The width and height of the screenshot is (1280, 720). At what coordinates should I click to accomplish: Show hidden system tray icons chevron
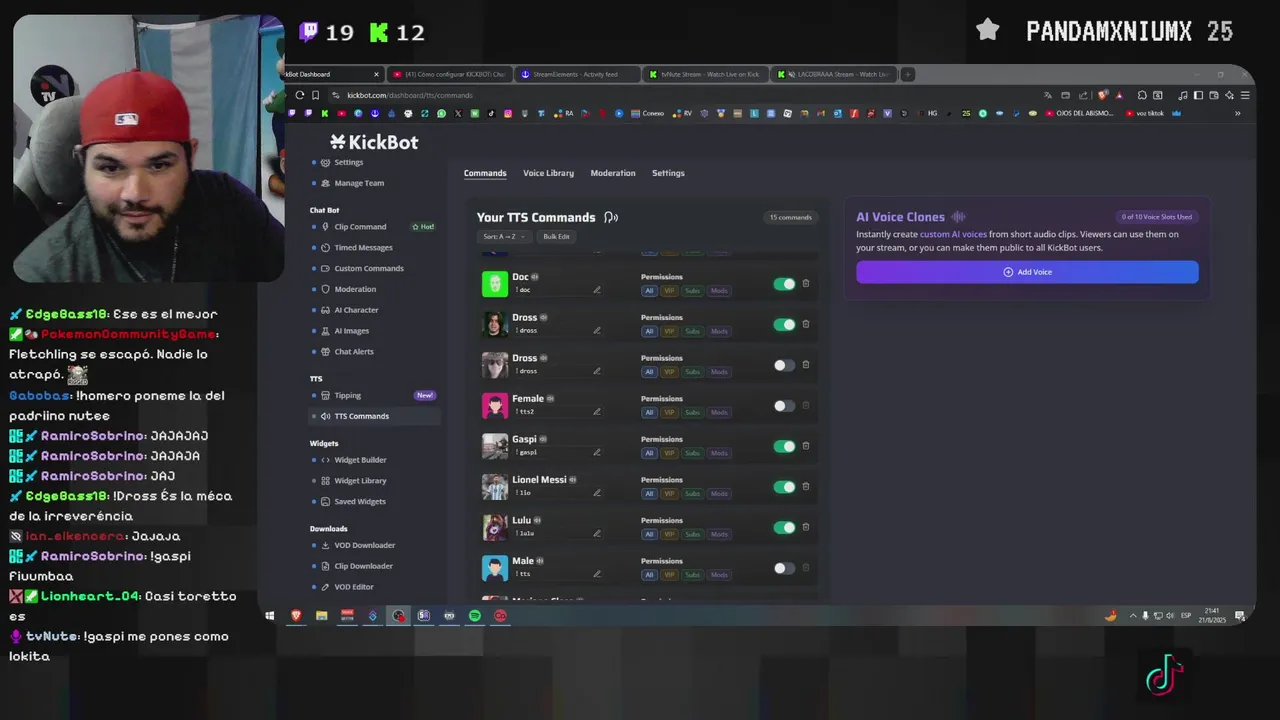1132,616
